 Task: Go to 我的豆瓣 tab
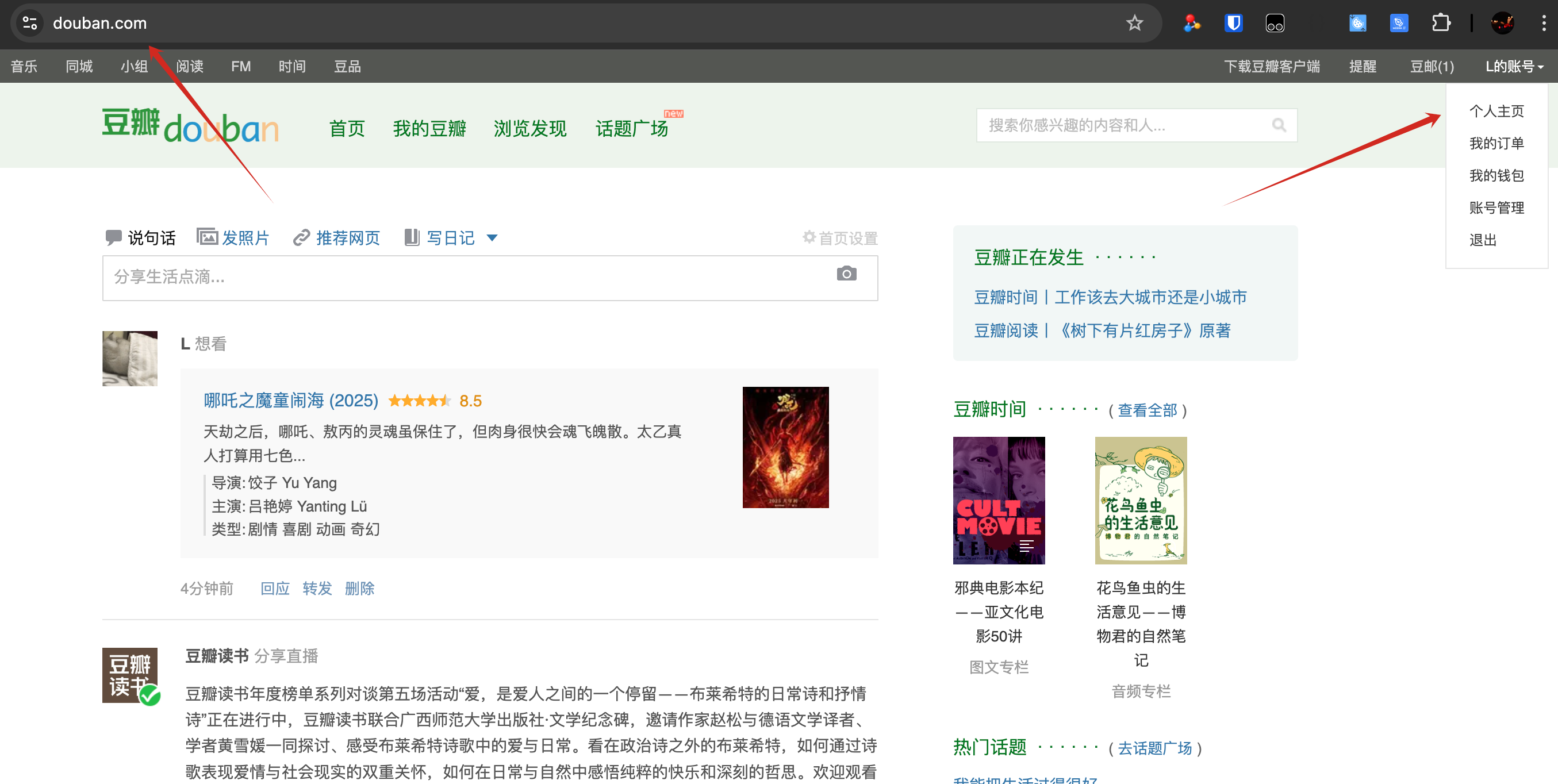(429, 128)
